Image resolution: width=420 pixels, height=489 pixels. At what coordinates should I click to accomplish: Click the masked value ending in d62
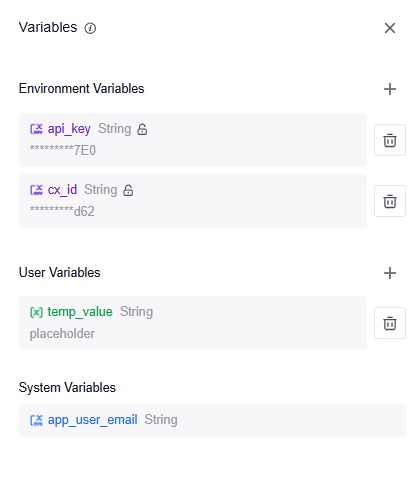(62, 211)
